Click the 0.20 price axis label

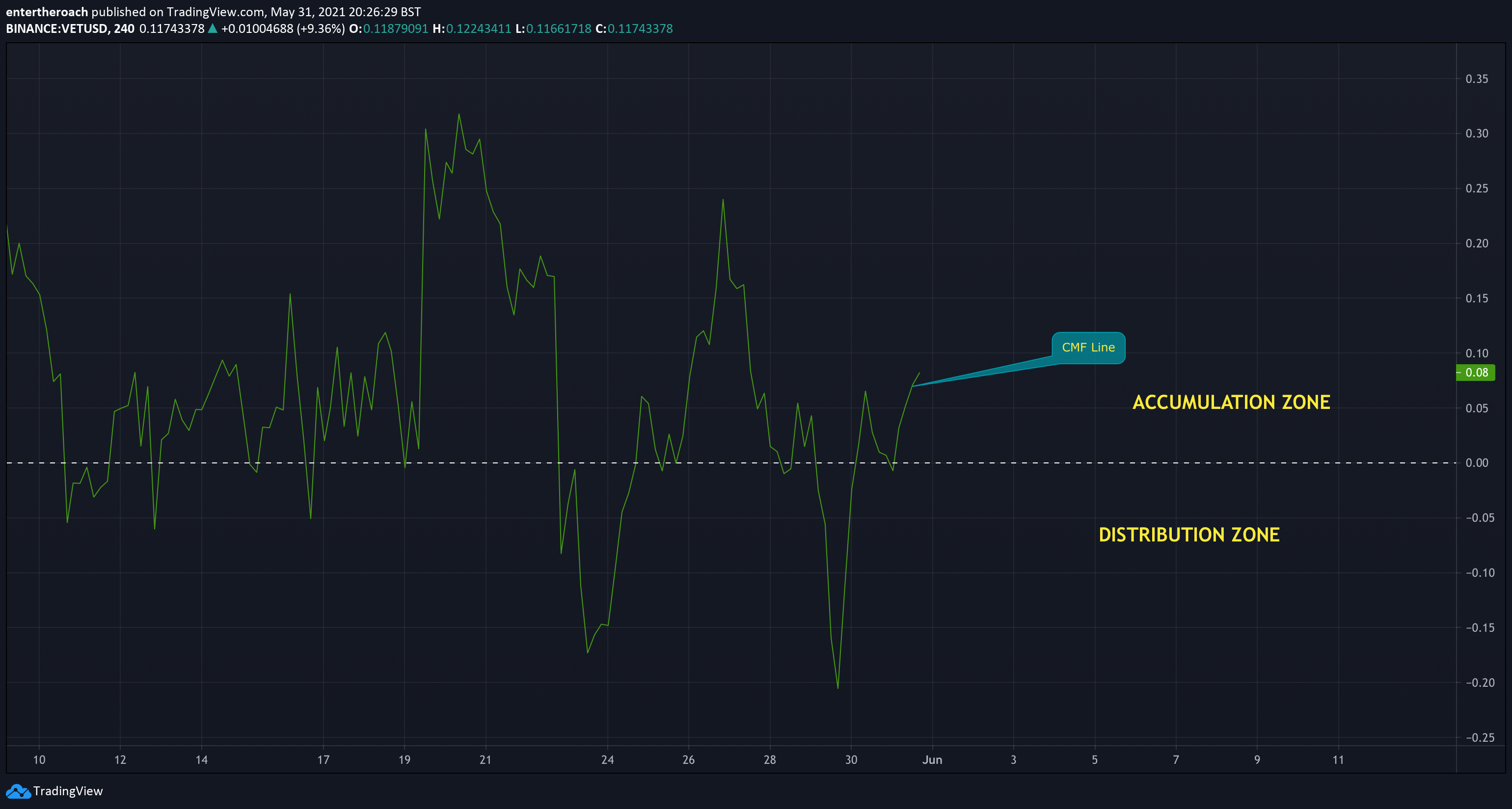(1477, 243)
